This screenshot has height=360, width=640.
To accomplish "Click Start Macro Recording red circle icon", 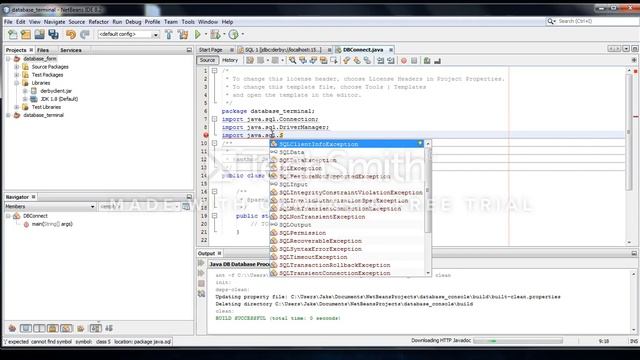I will click(404, 60).
